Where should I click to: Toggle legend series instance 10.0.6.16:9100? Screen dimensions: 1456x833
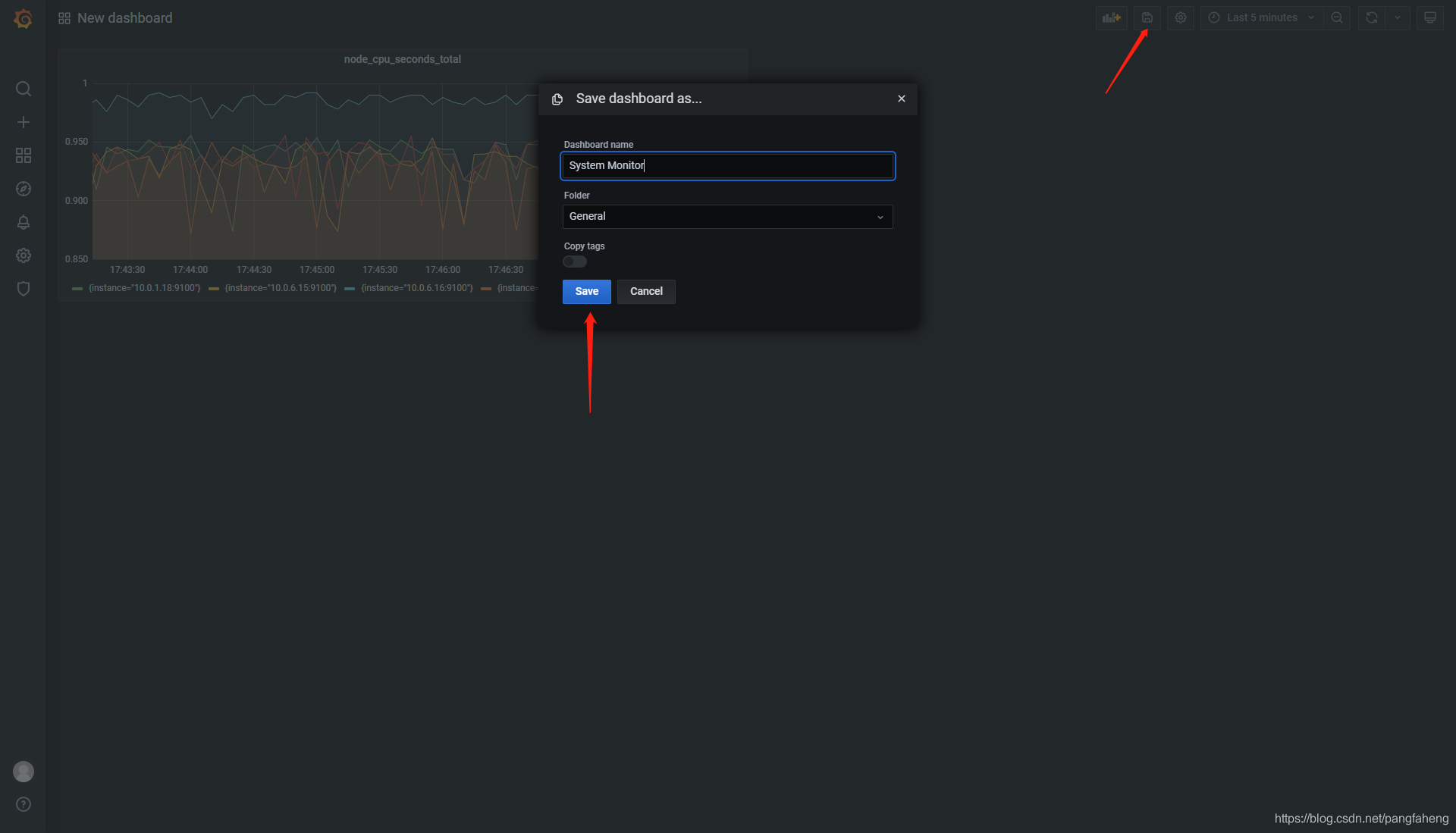(x=417, y=288)
